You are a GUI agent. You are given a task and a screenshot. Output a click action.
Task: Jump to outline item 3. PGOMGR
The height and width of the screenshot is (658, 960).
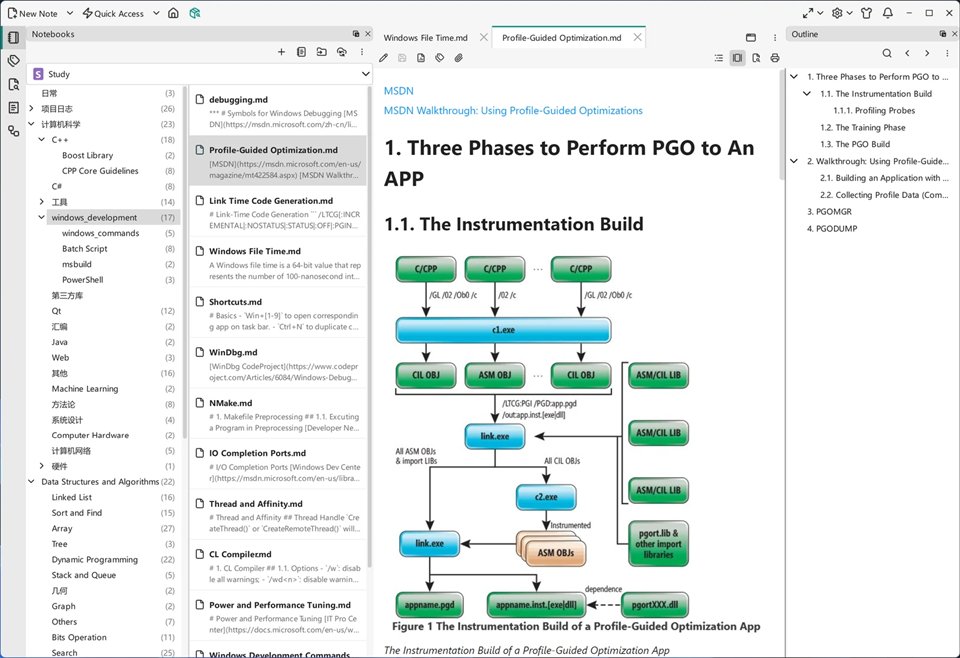[829, 212]
